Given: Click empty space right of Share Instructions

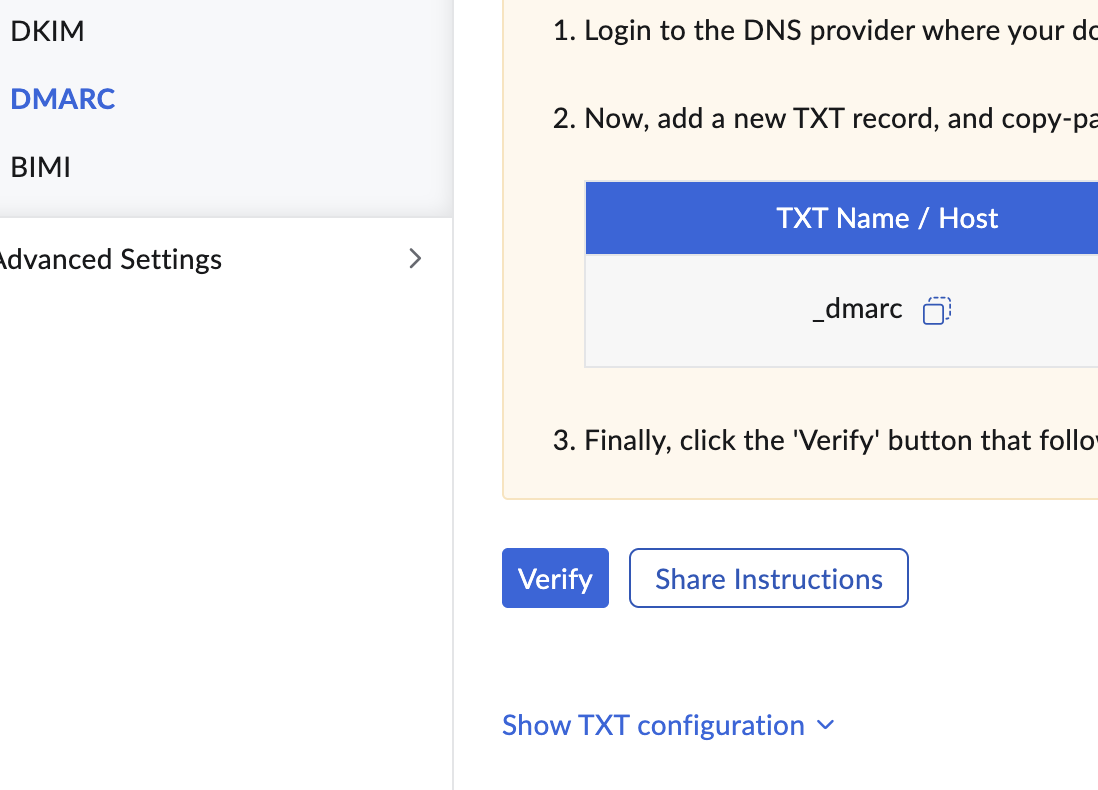Looking at the screenshot, I should (1000, 578).
